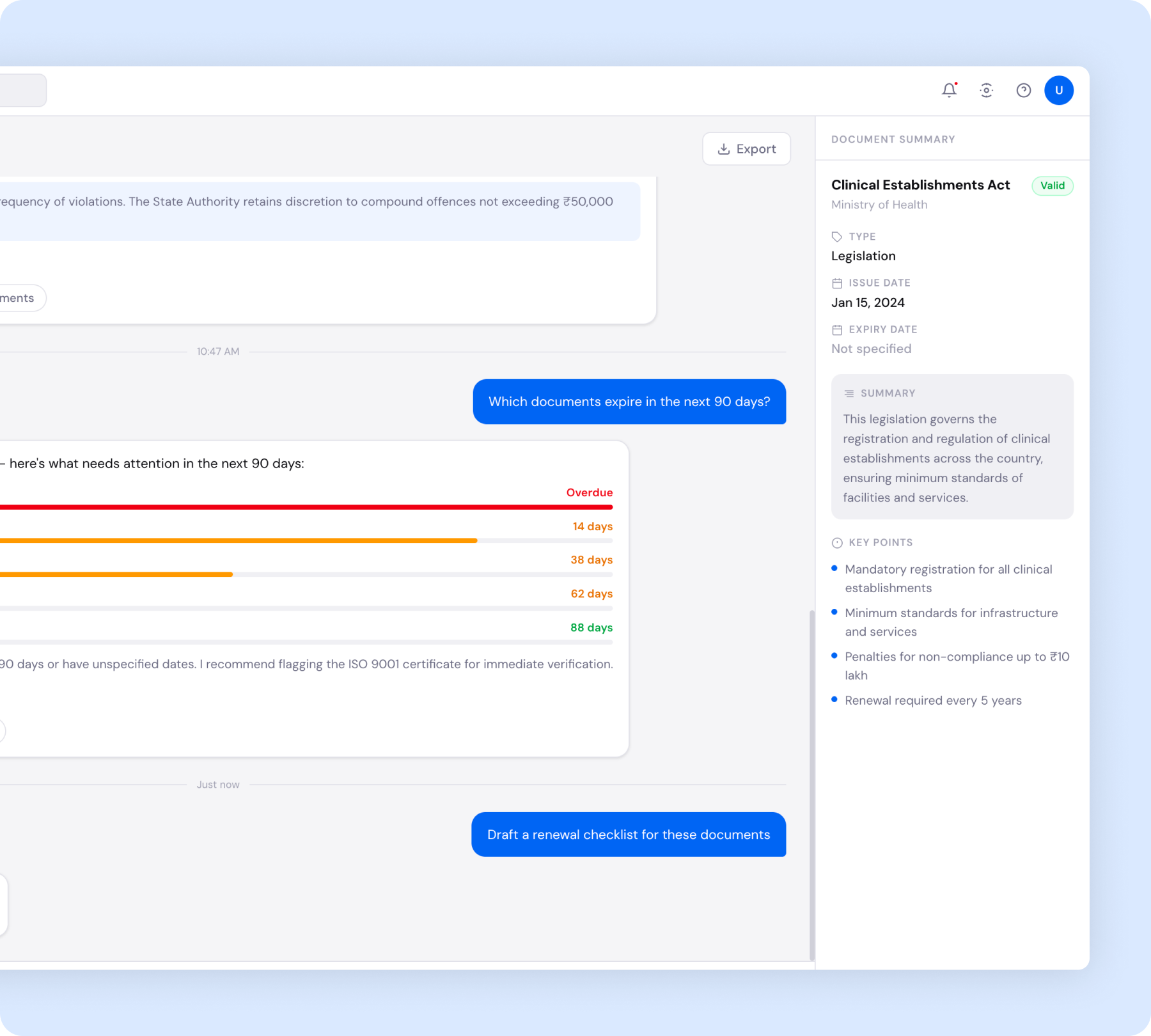This screenshot has height=1036, width=1151.
Task: Click the download icon inside the Export button
Action: tap(723, 148)
